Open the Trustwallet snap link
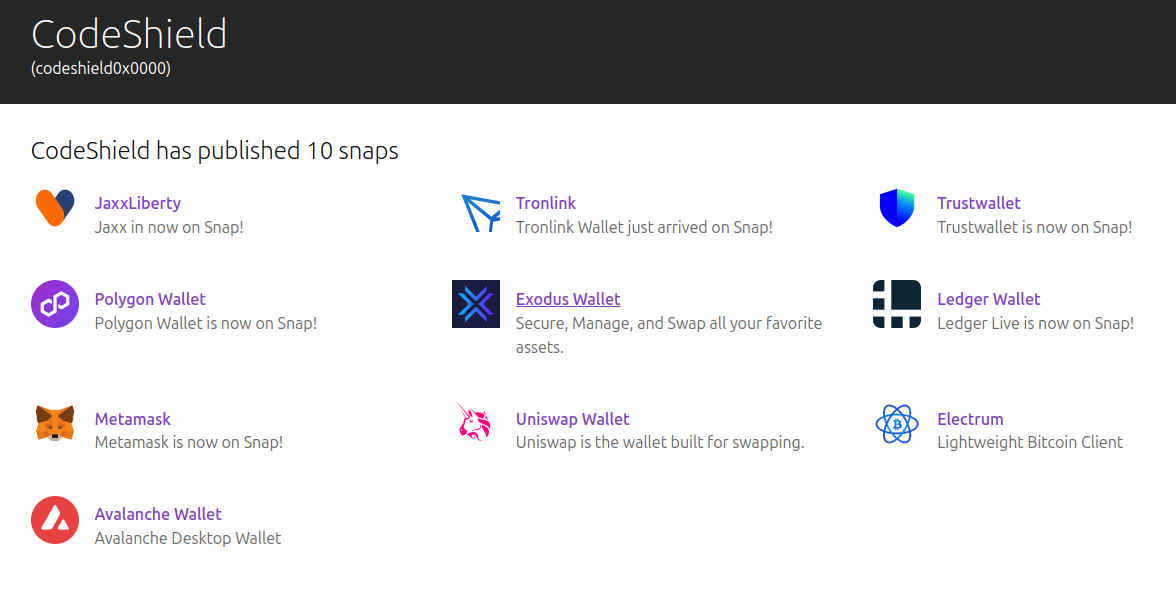This screenshot has width=1176, height=591. (979, 203)
